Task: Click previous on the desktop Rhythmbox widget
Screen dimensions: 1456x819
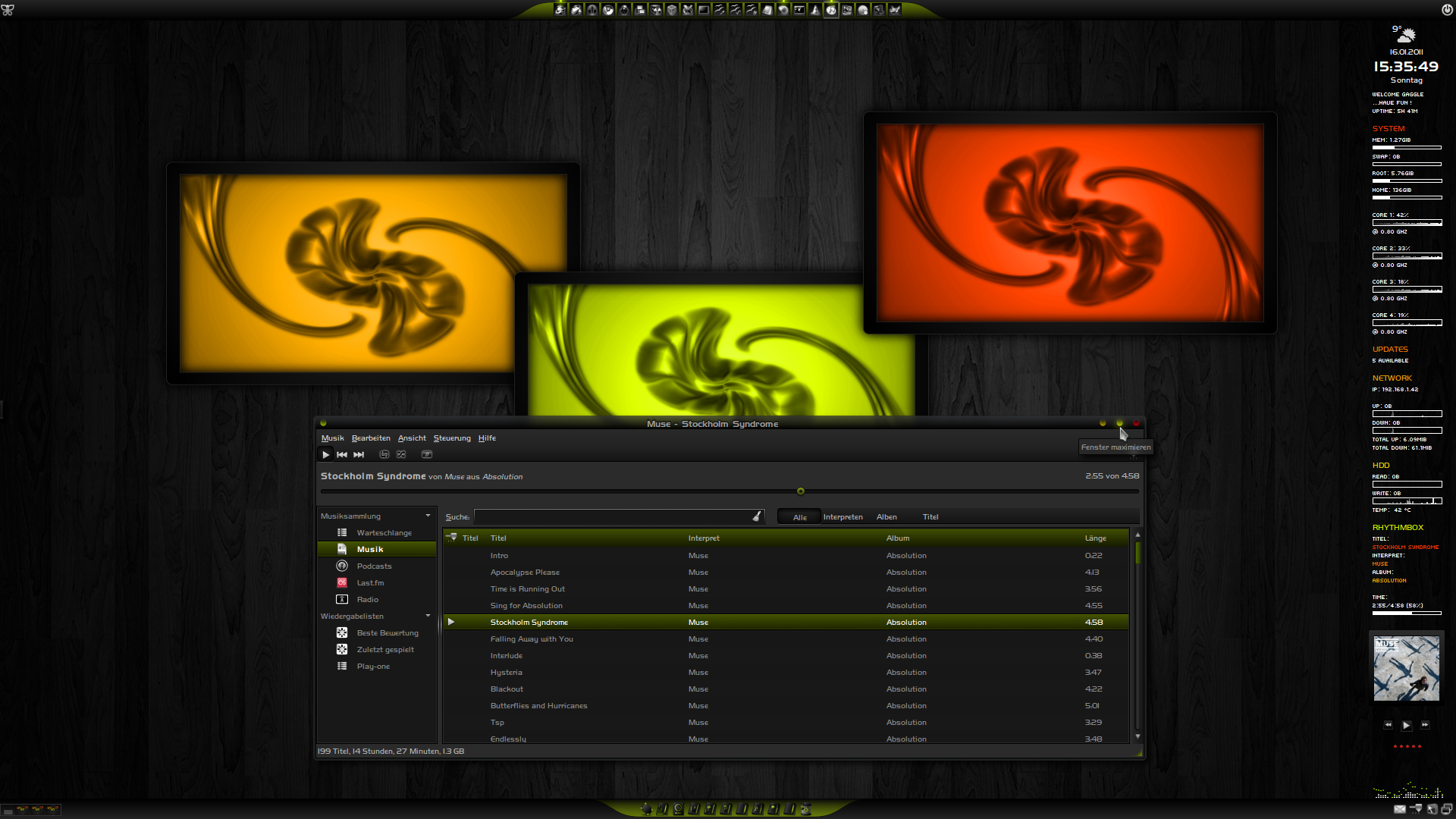Action: [1389, 725]
